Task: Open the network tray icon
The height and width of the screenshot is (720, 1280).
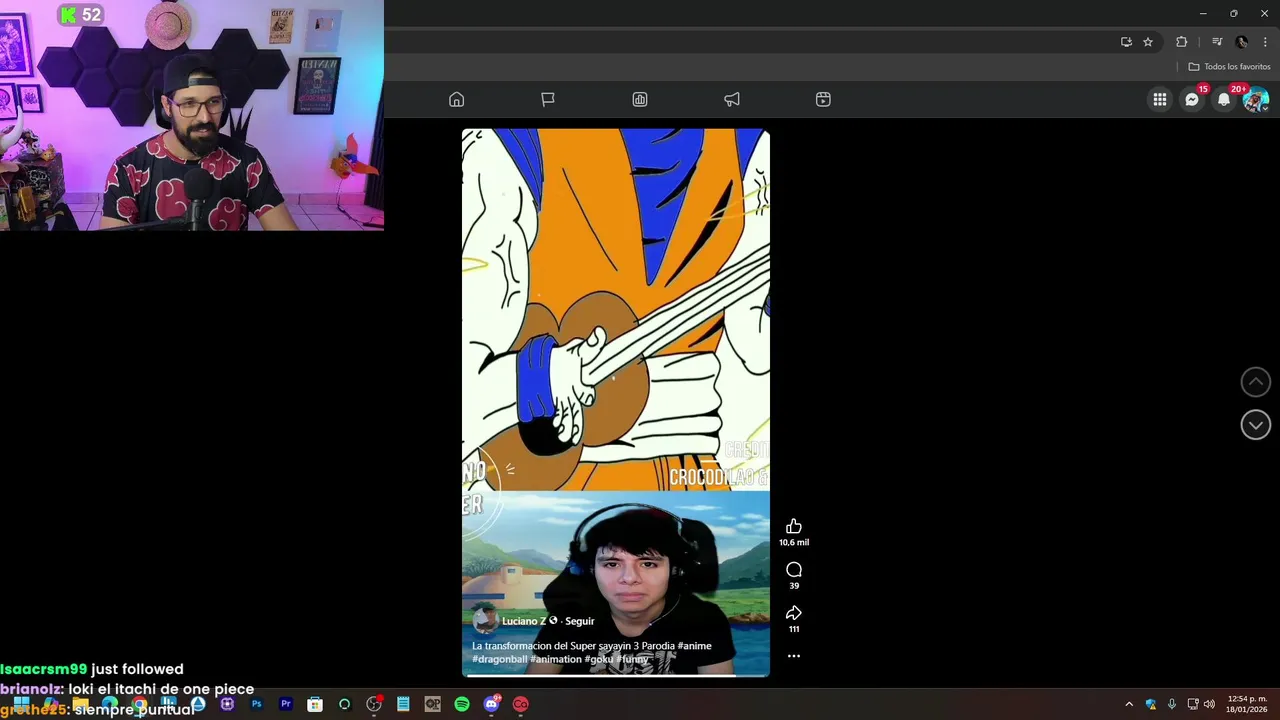Action: coord(1192,704)
